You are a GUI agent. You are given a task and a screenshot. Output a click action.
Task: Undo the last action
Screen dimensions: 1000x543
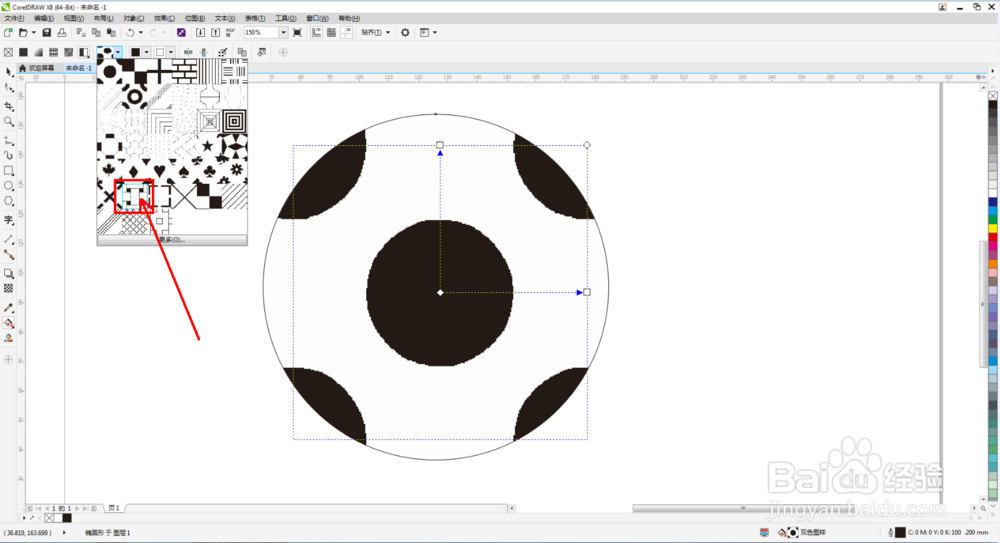pos(130,33)
